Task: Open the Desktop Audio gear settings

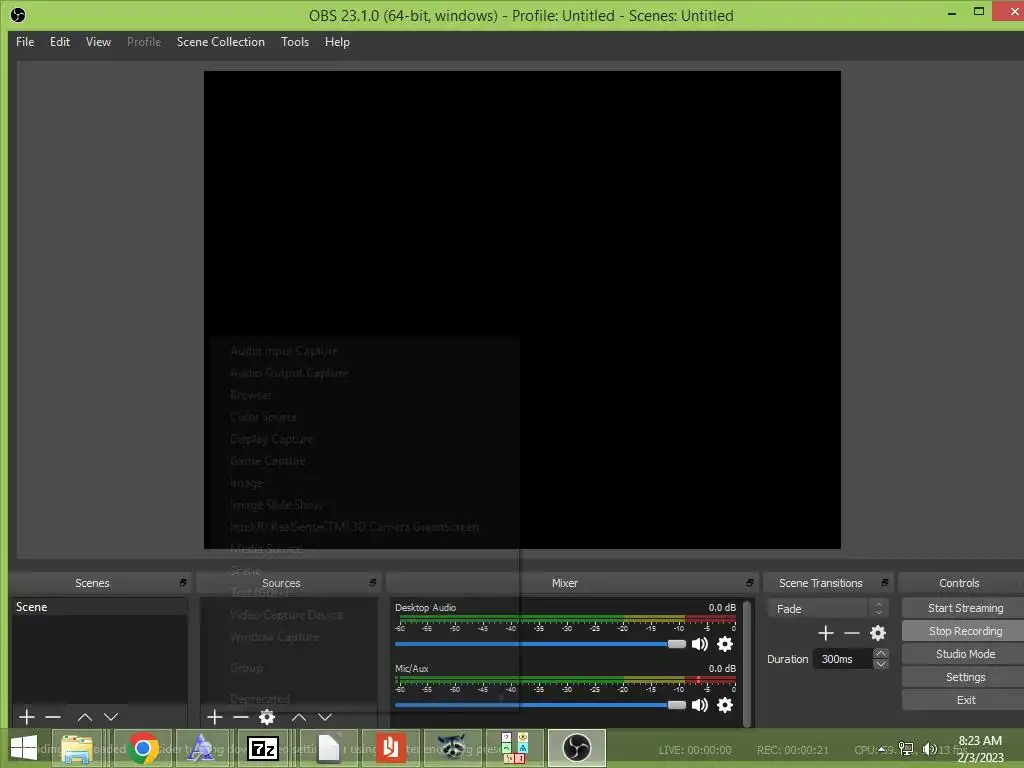Action: 725,644
